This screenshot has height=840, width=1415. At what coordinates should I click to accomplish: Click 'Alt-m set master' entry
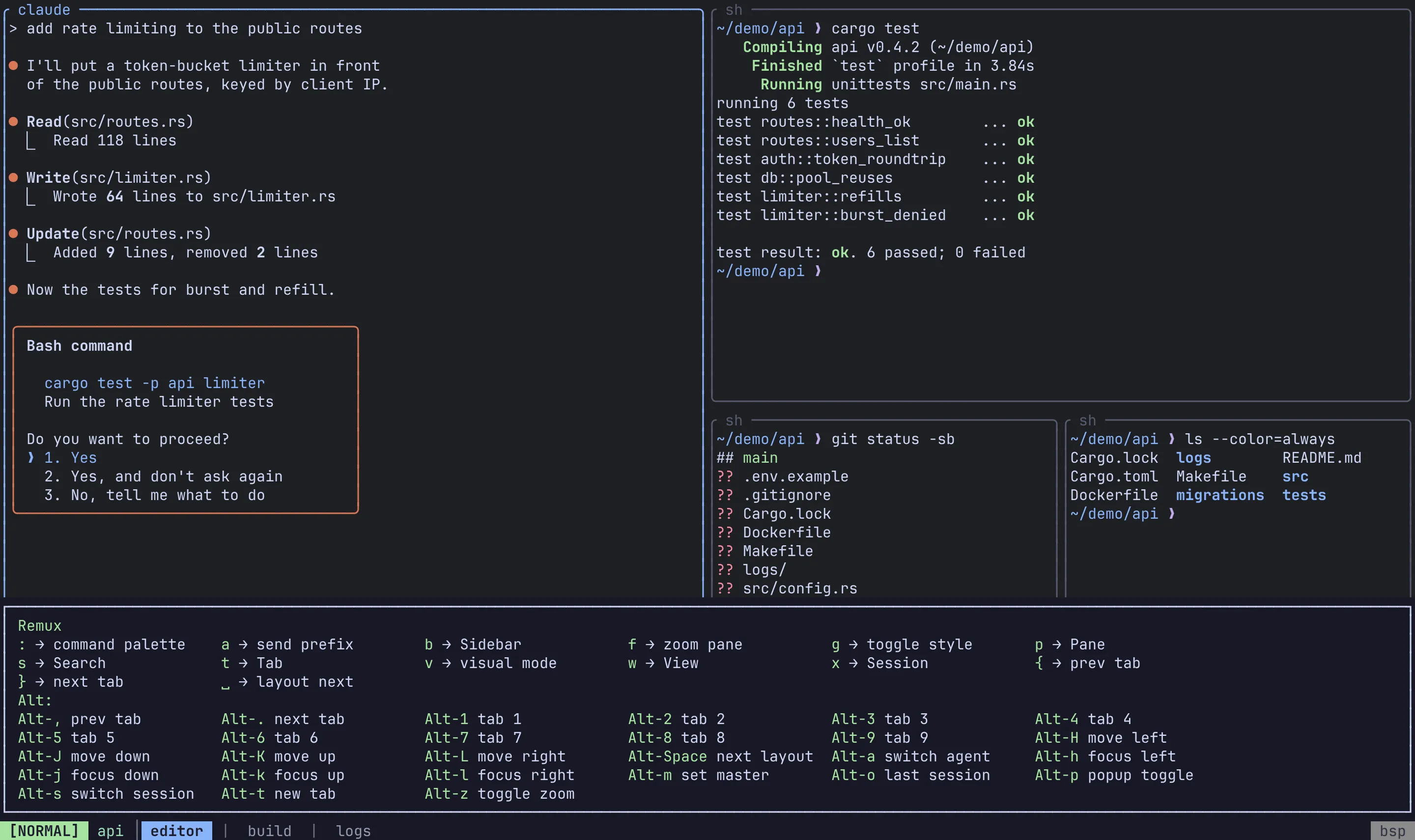(x=699, y=776)
